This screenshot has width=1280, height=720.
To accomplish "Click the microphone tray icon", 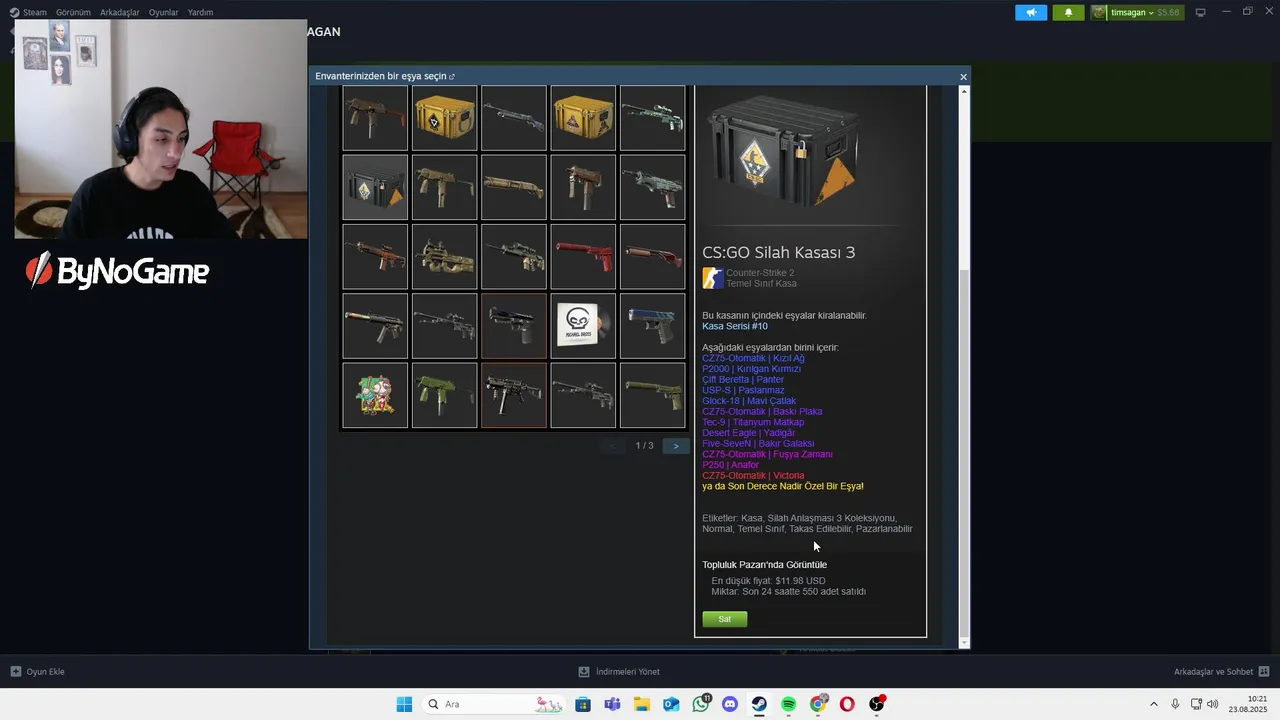I will [x=1175, y=704].
